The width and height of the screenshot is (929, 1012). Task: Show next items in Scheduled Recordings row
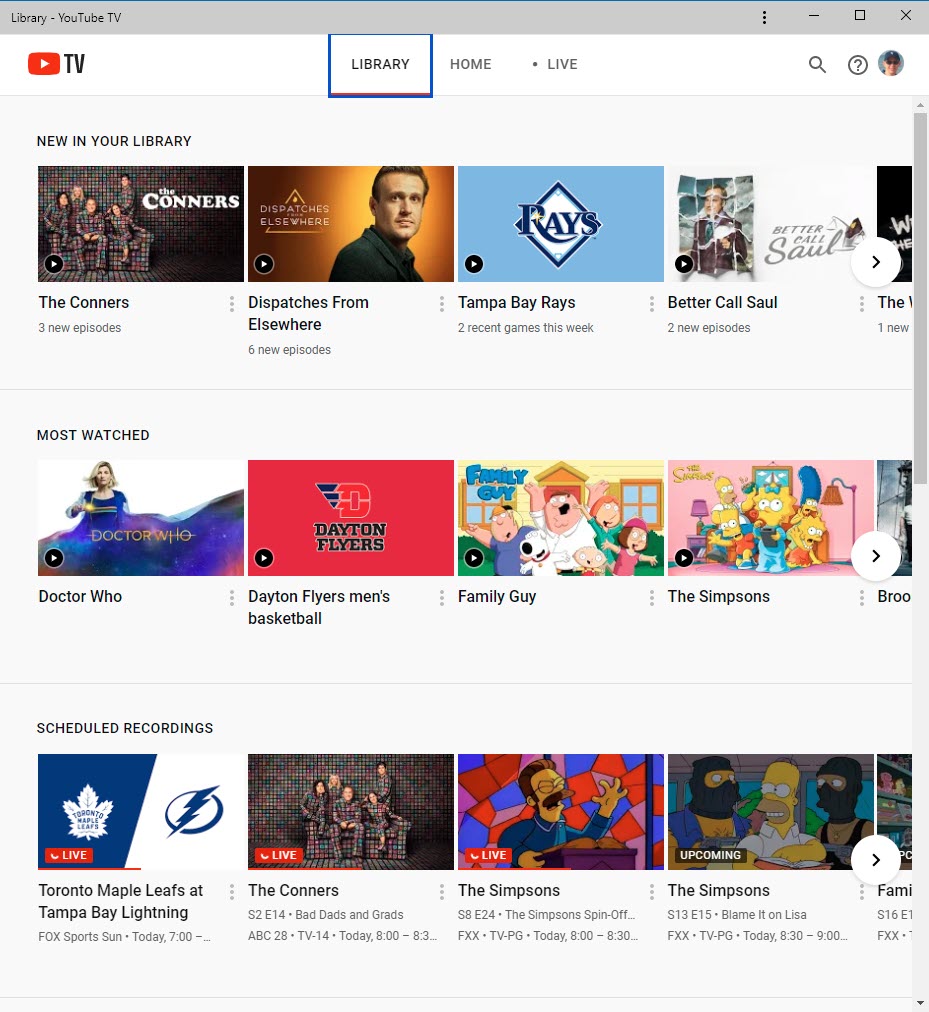pyautogui.click(x=875, y=860)
